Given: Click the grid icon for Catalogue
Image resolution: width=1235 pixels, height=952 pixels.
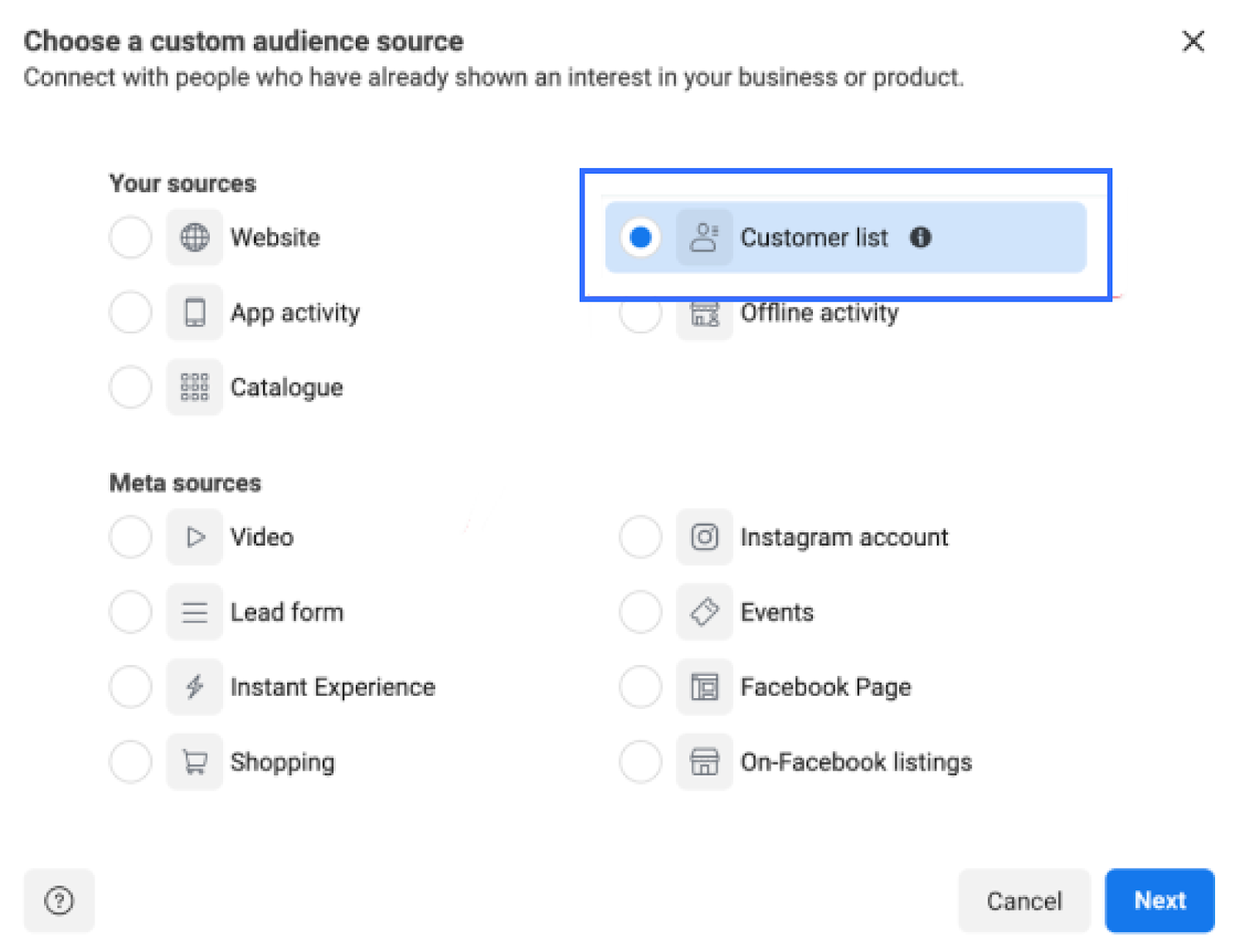Looking at the screenshot, I should [195, 387].
